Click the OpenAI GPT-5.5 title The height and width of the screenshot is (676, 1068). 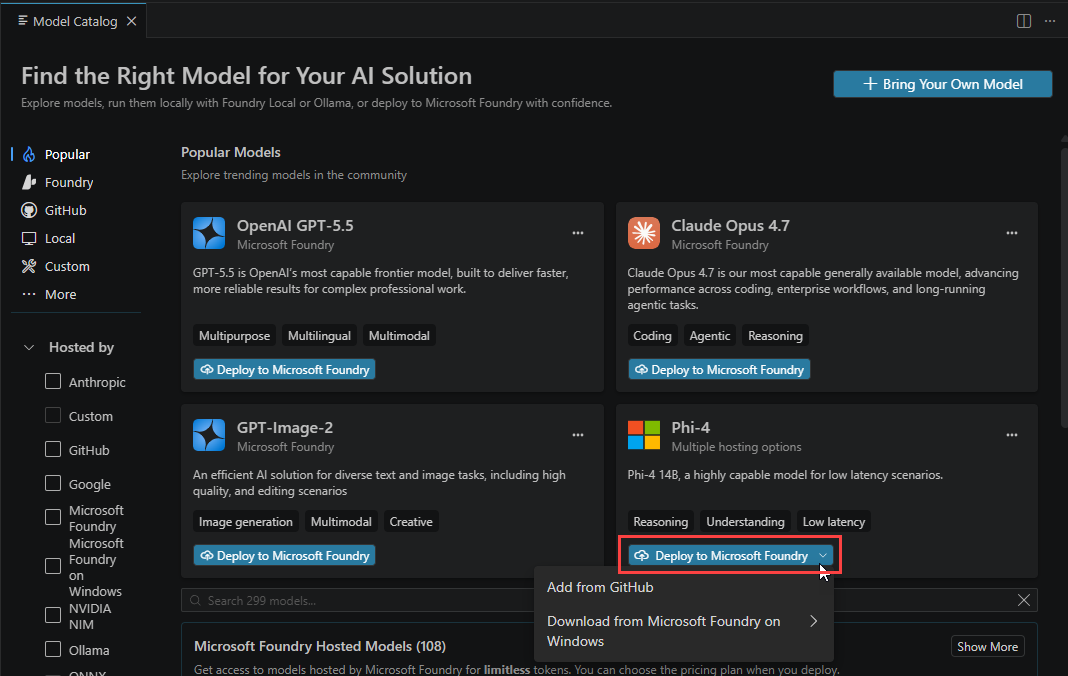point(295,226)
